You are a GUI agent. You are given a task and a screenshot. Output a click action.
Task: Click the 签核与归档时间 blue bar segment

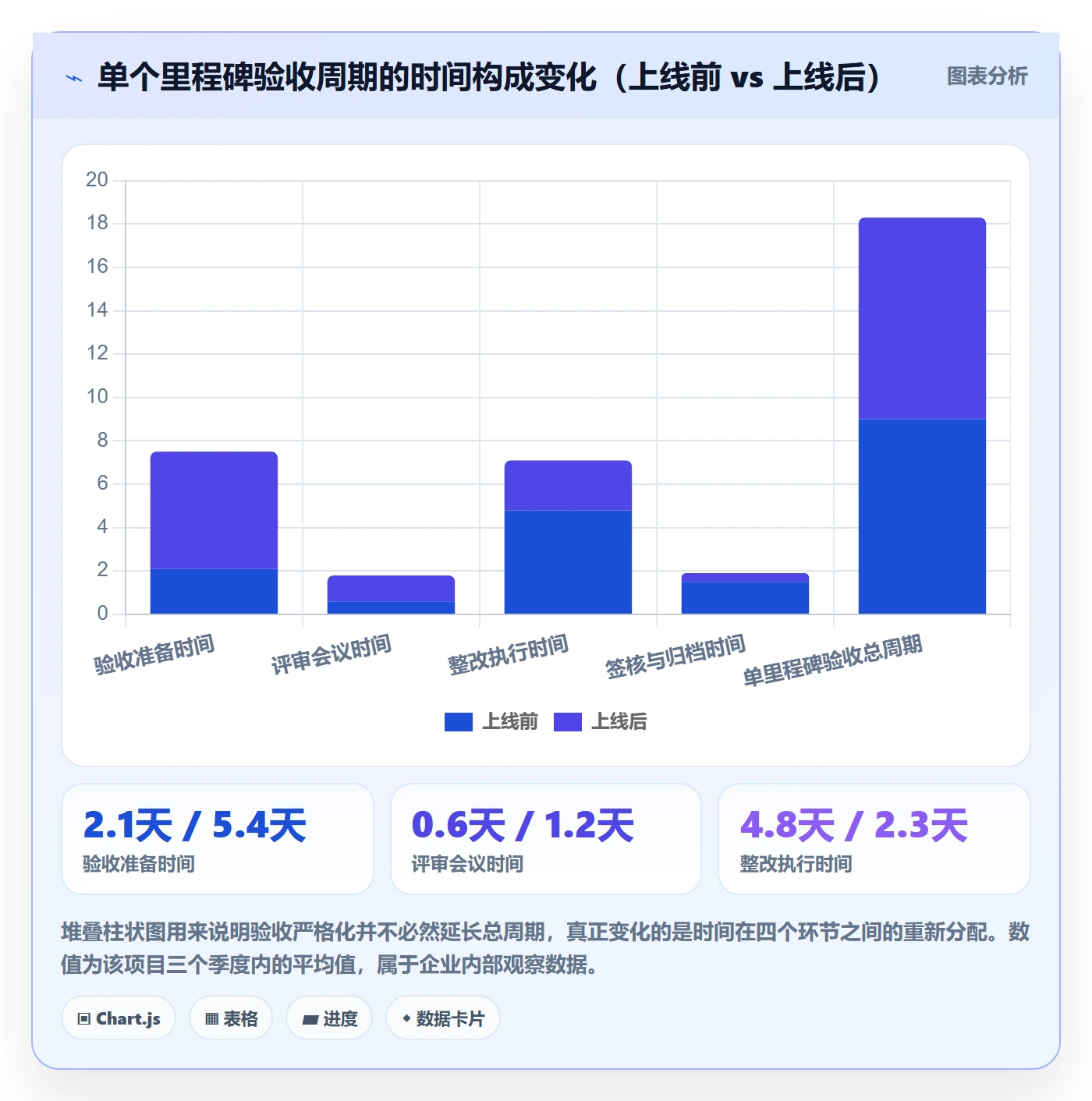point(745,597)
